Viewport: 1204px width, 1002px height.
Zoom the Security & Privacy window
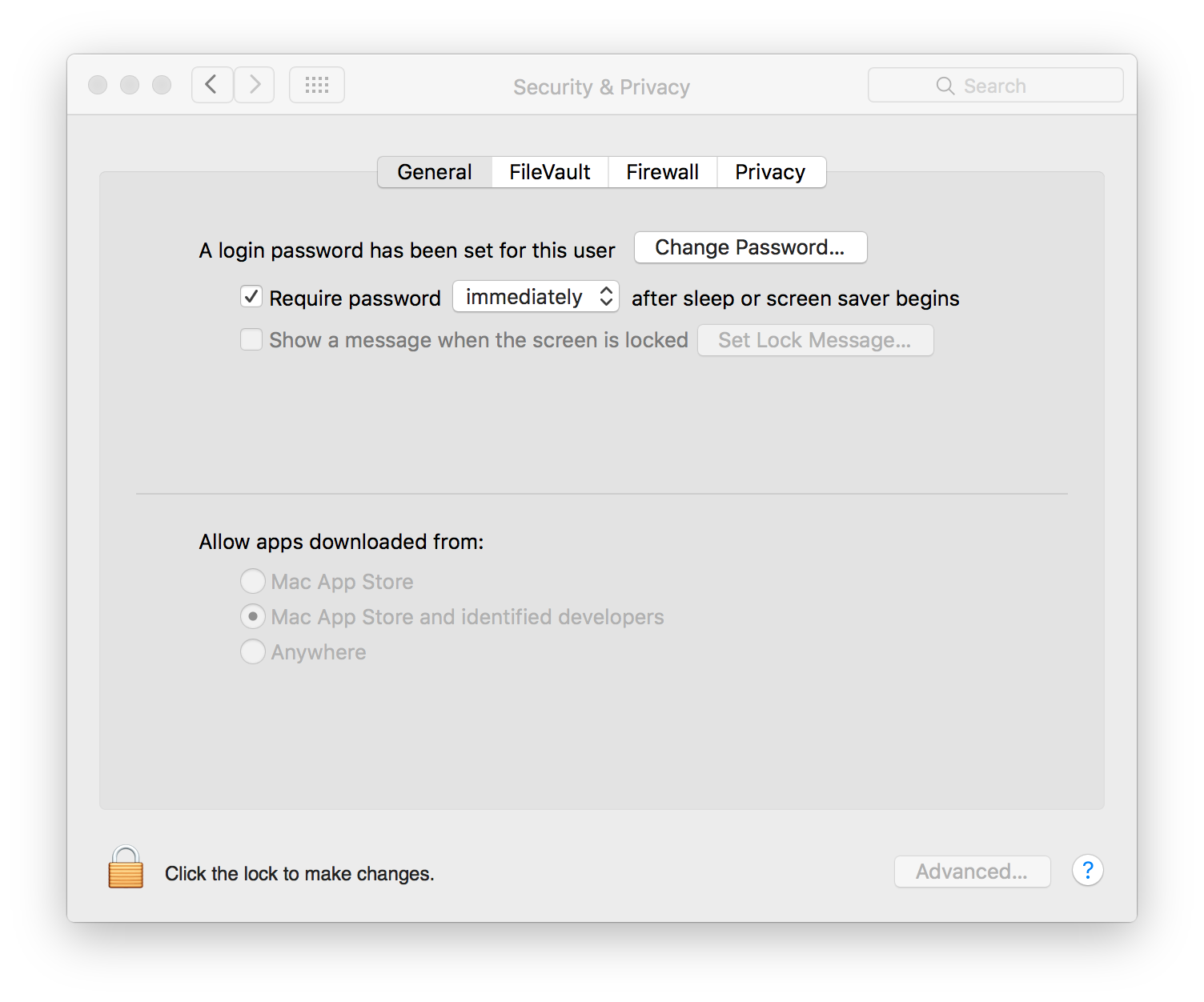pyautogui.click(x=162, y=85)
